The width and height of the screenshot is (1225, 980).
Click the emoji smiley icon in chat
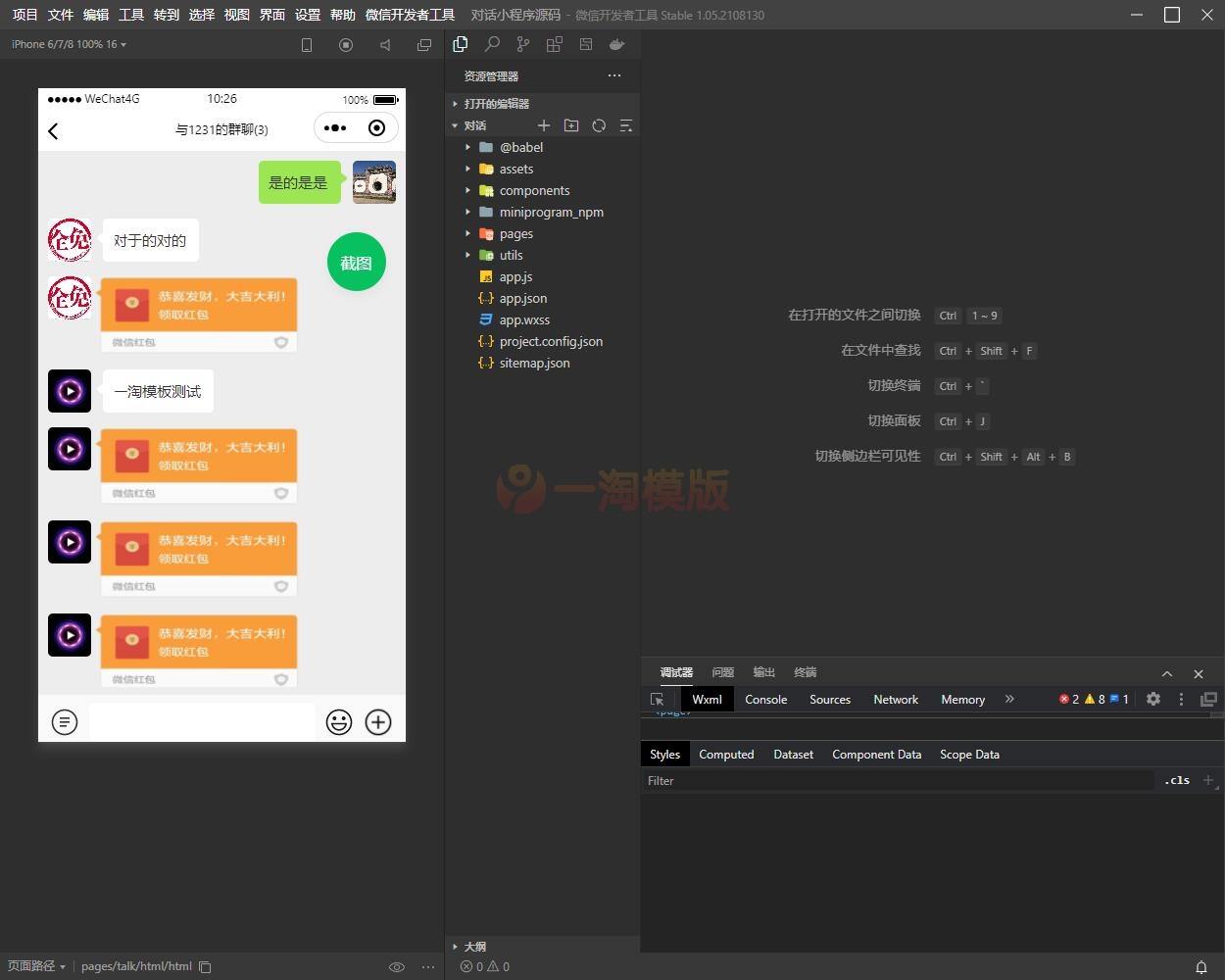pyautogui.click(x=339, y=722)
